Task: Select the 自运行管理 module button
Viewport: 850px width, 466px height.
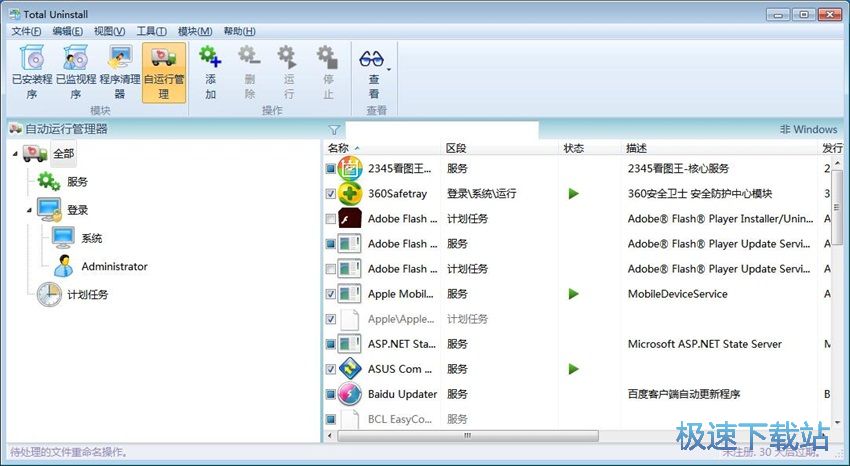Action: point(164,73)
